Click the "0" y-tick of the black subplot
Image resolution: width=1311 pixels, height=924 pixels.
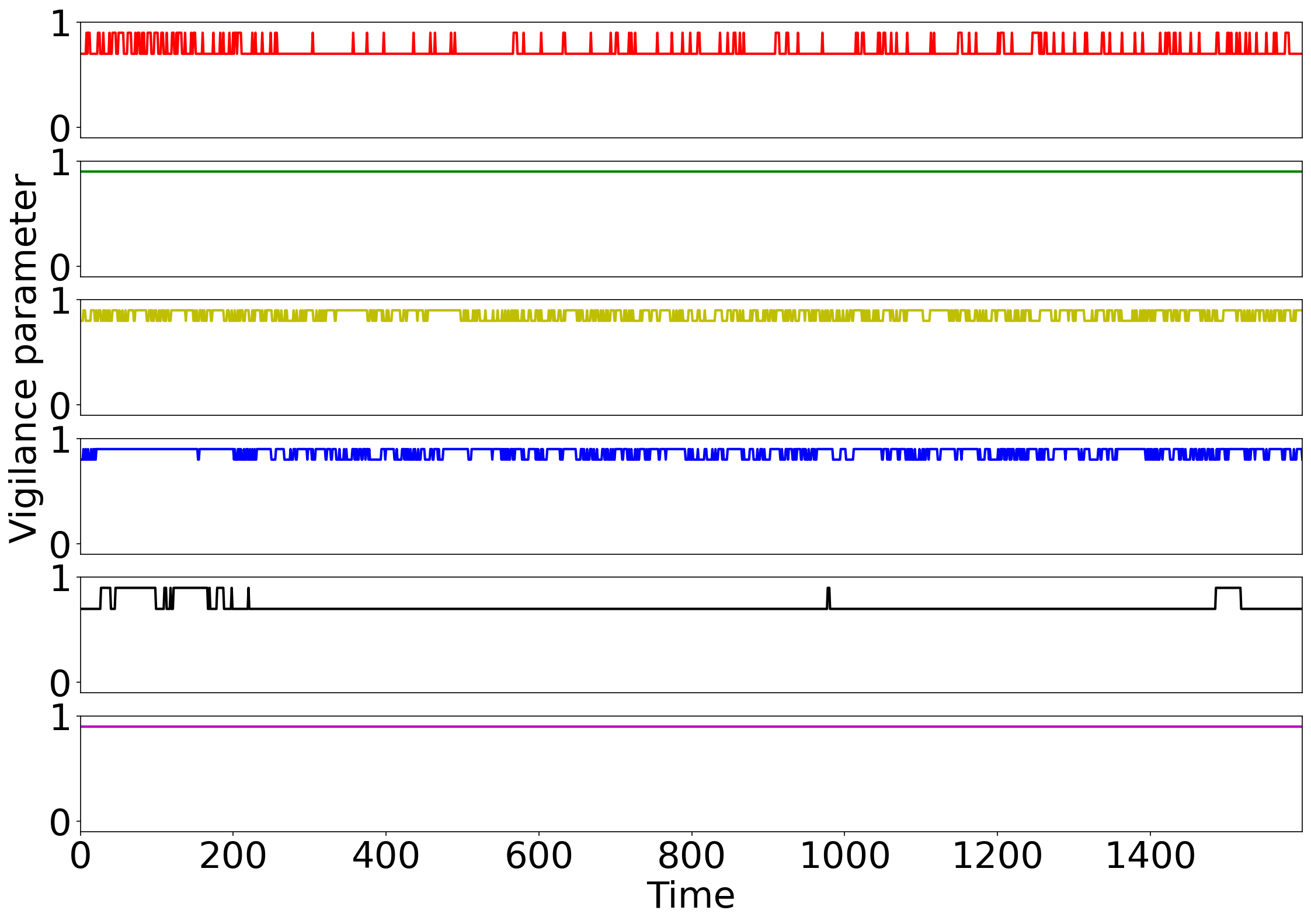click(60, 683)
